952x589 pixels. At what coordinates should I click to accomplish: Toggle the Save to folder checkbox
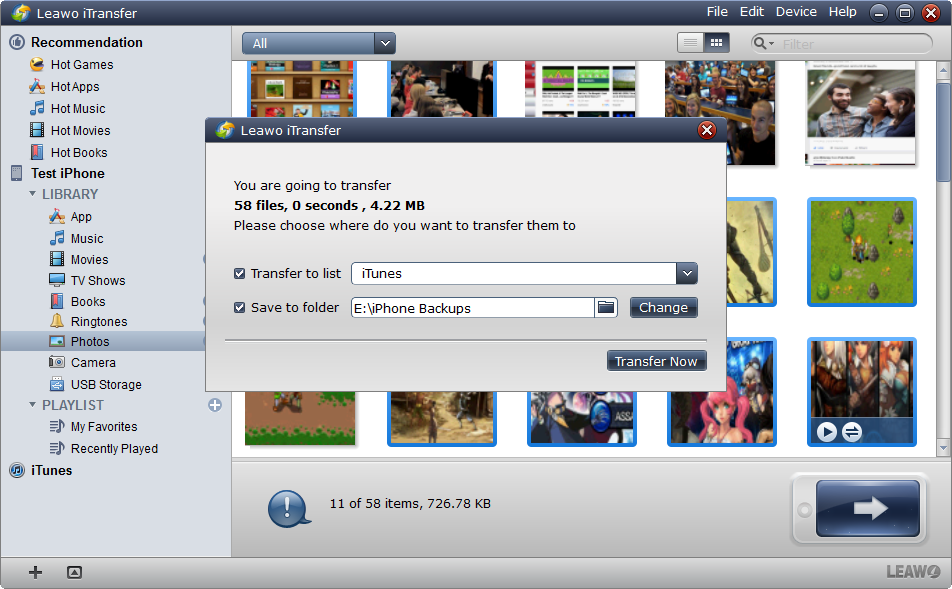point(239,307)
